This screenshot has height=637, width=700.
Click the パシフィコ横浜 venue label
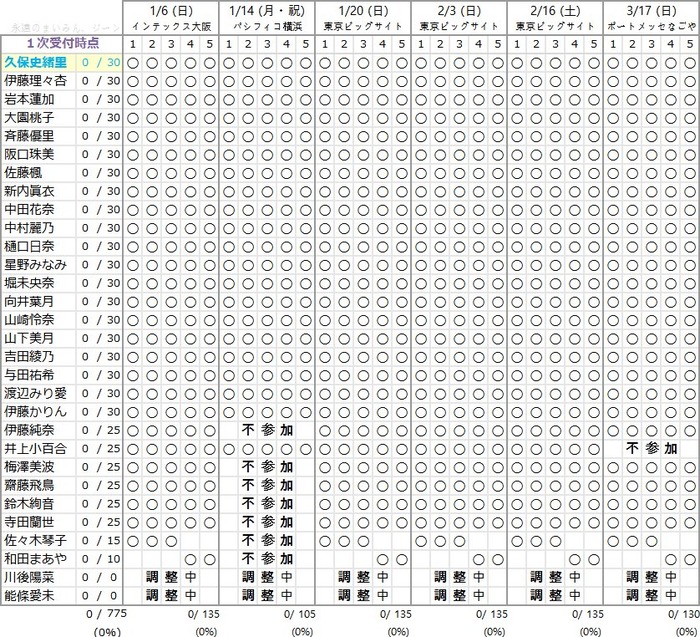click(267, 26)
